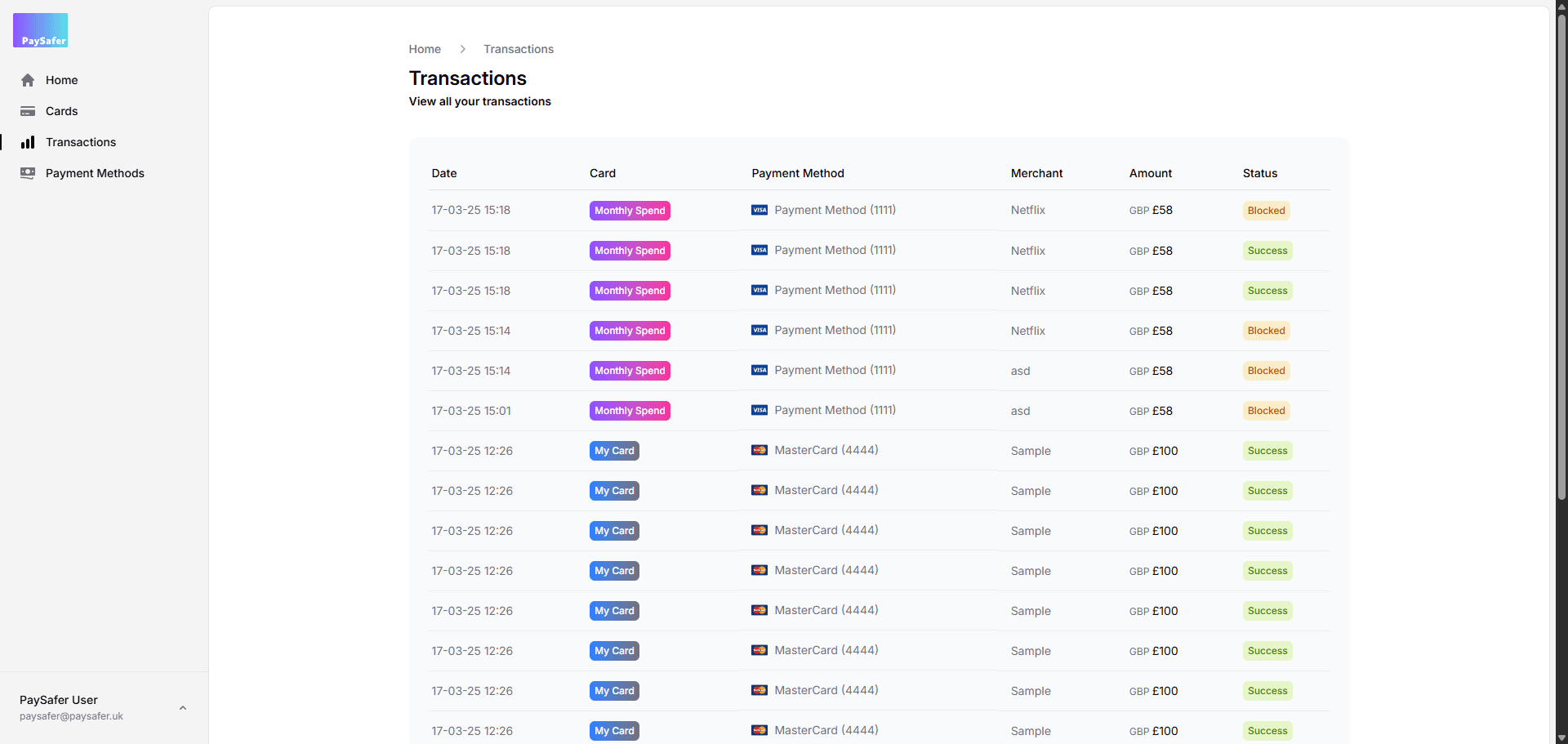Click Visa icon in first Netflix row
Viewport: 1568px width, 744px height.
759,210
